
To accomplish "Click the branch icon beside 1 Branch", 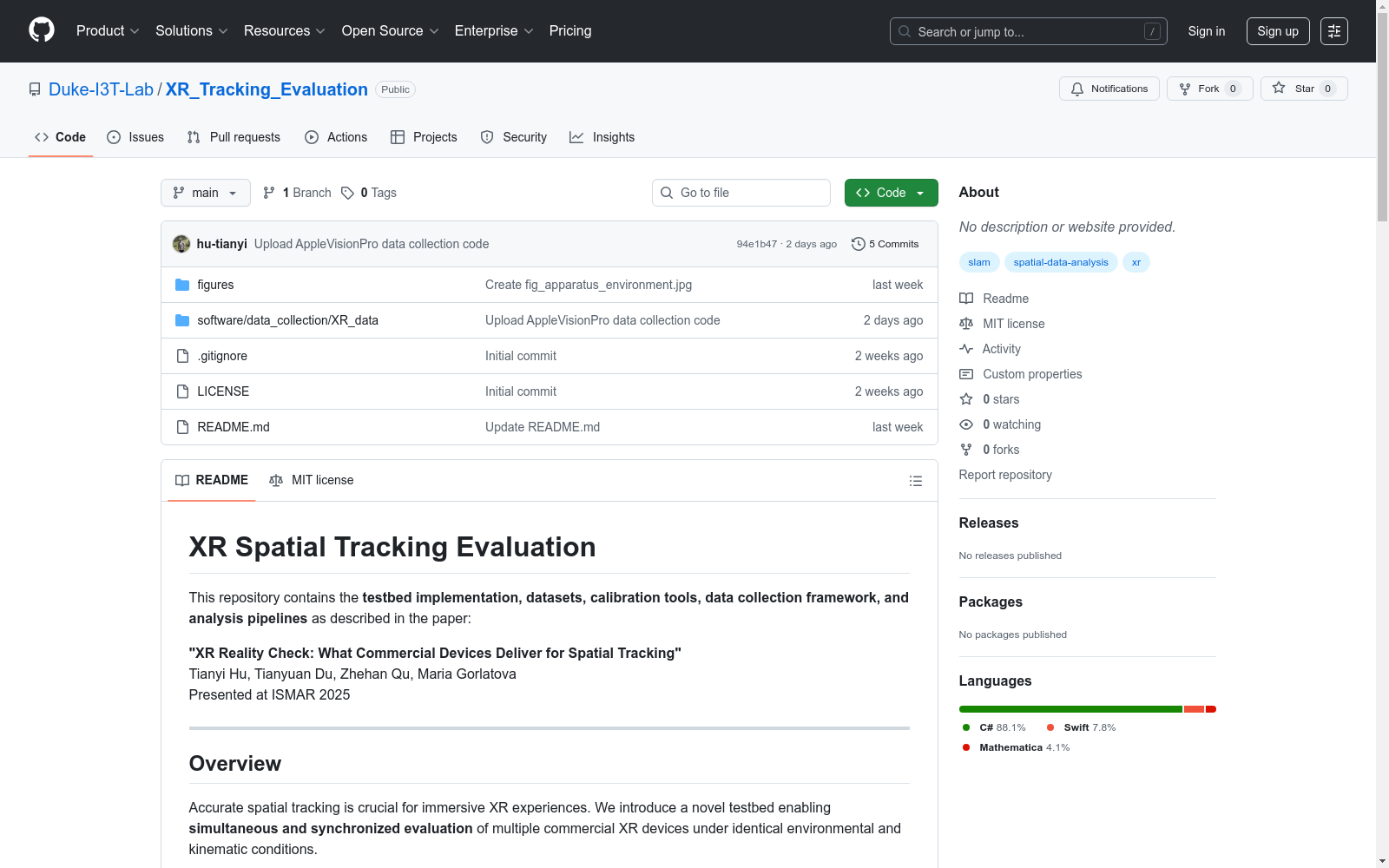I will coord(269,193).
